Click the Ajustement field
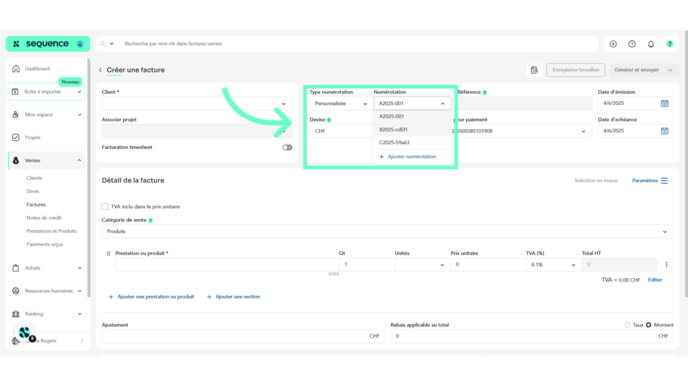This screenshot has height=387, width=688. tap(243, 337)
